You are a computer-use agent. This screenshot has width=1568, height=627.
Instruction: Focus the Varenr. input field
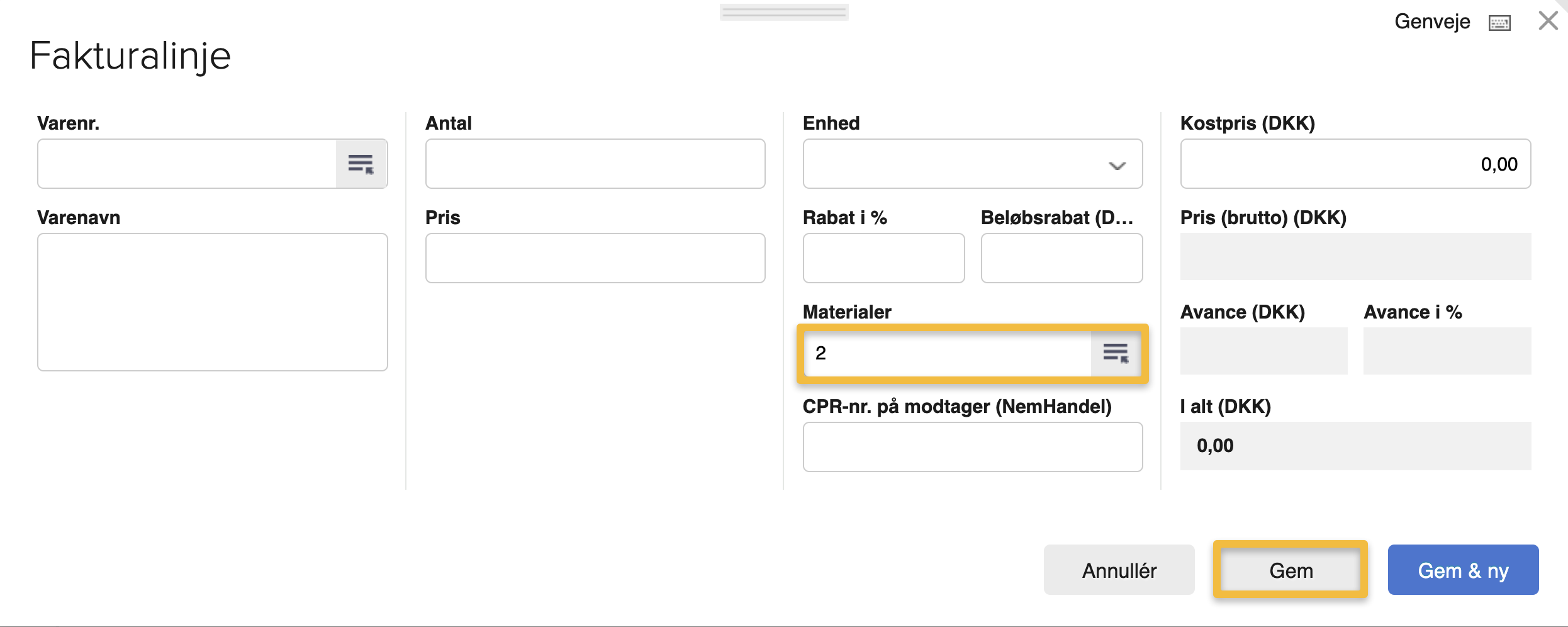[187, 164]
